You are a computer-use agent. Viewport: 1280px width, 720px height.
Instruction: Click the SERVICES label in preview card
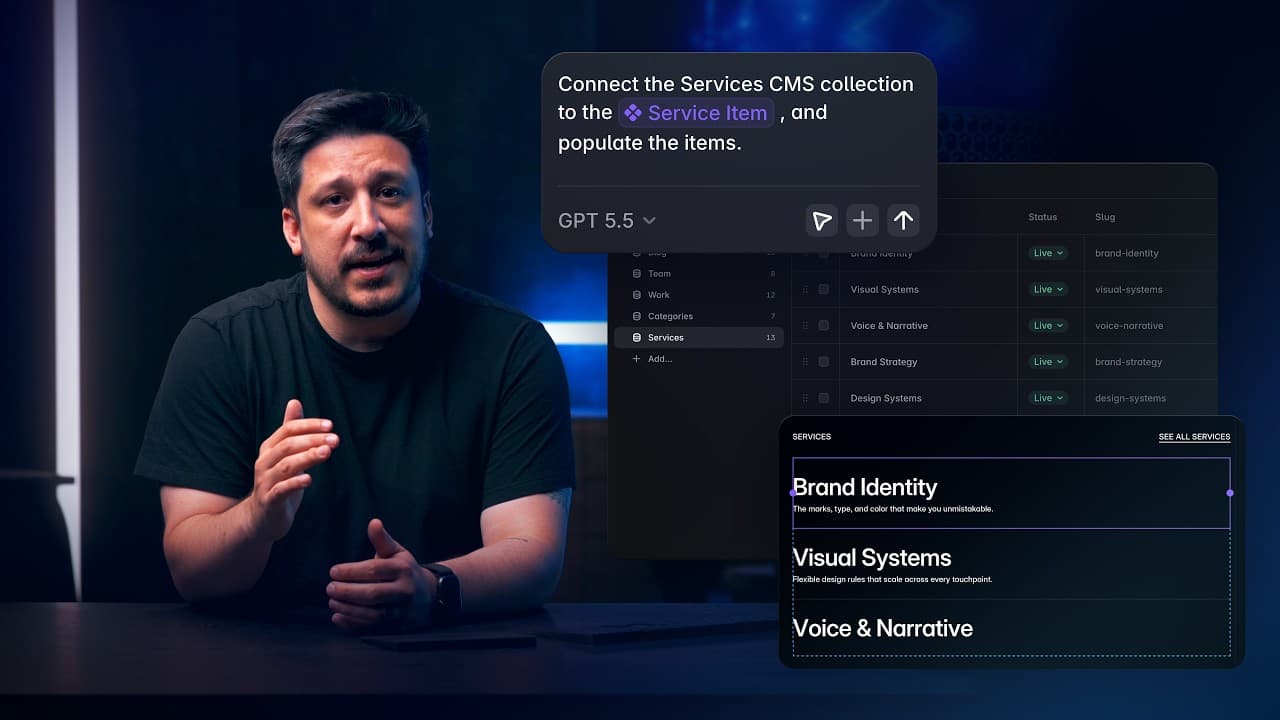[x=811, y=437]
